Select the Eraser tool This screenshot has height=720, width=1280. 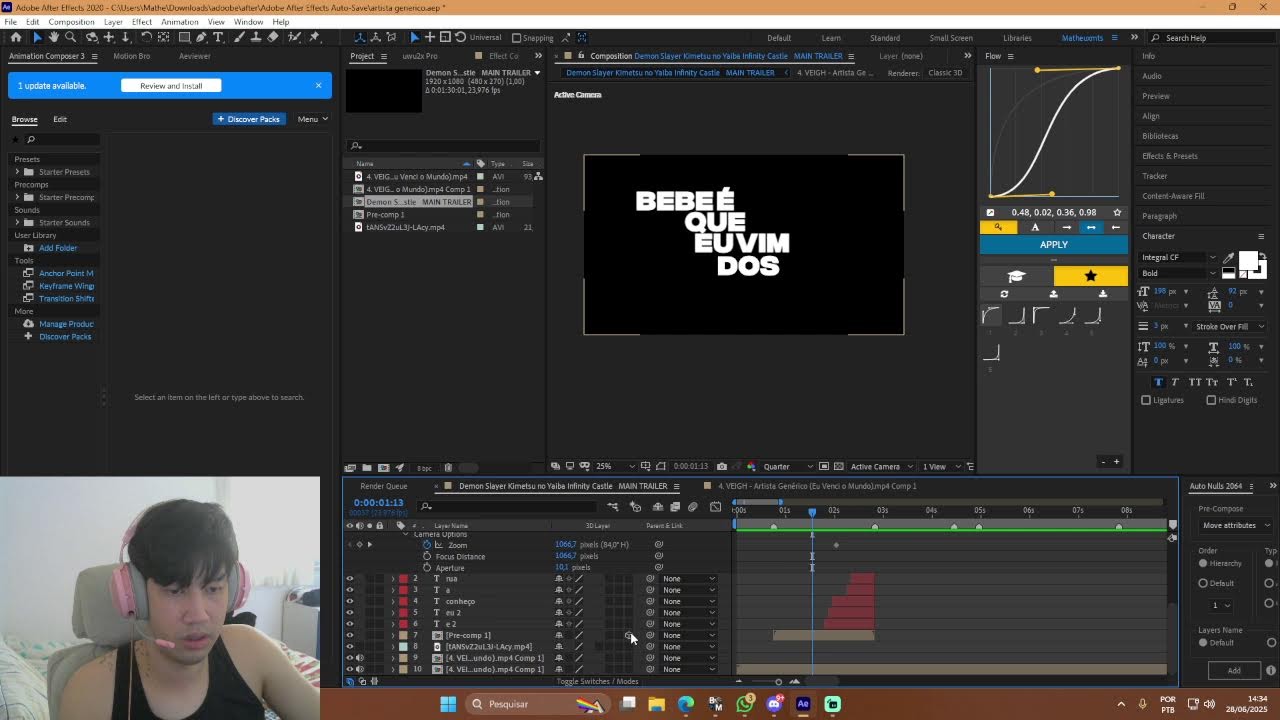[x=274, y=37]
